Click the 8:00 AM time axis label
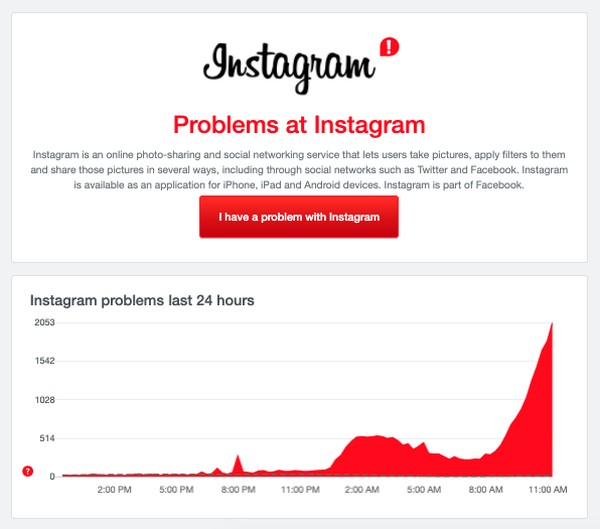Screen dimensions: 600x529 click(x=486, y=490)
